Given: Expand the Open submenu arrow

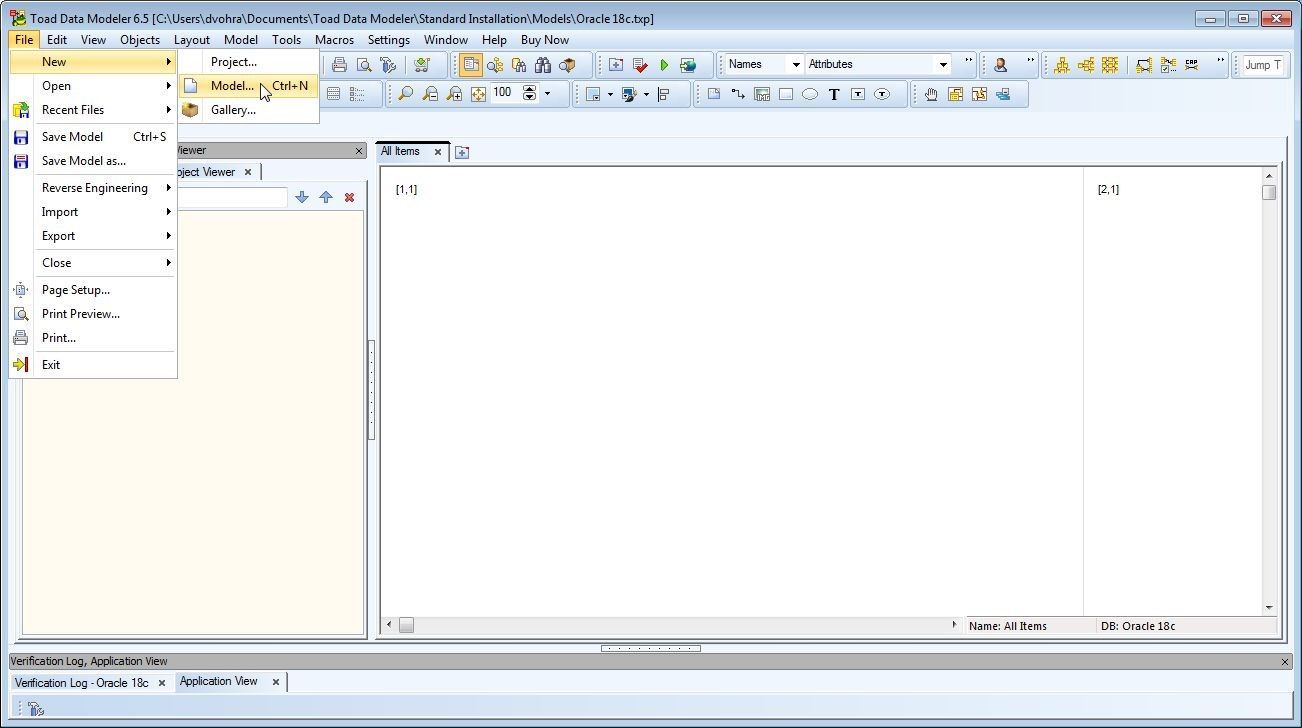Looking at the screenshot, I should [168, 86].
